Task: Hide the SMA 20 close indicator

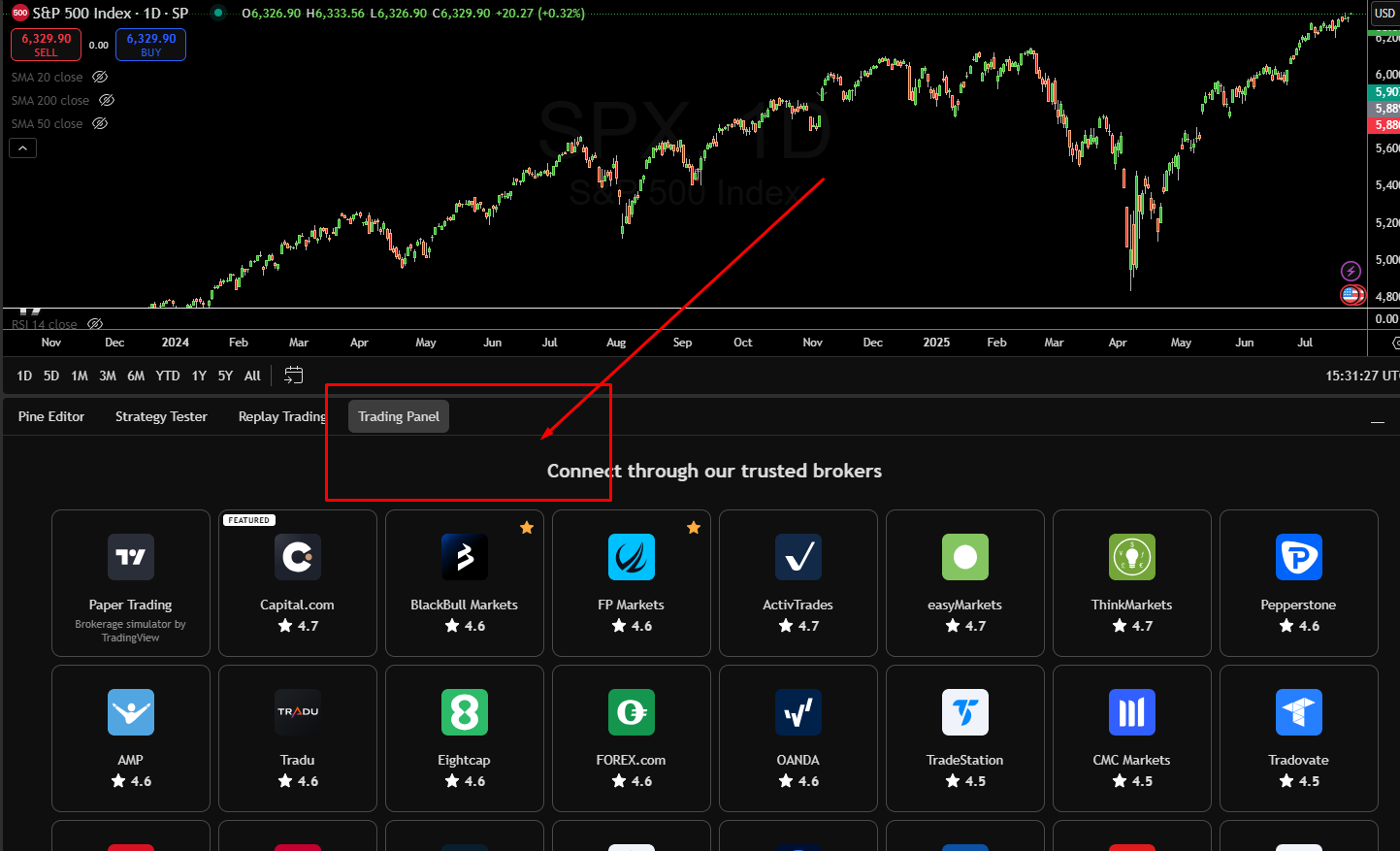Action: (99, 77)
